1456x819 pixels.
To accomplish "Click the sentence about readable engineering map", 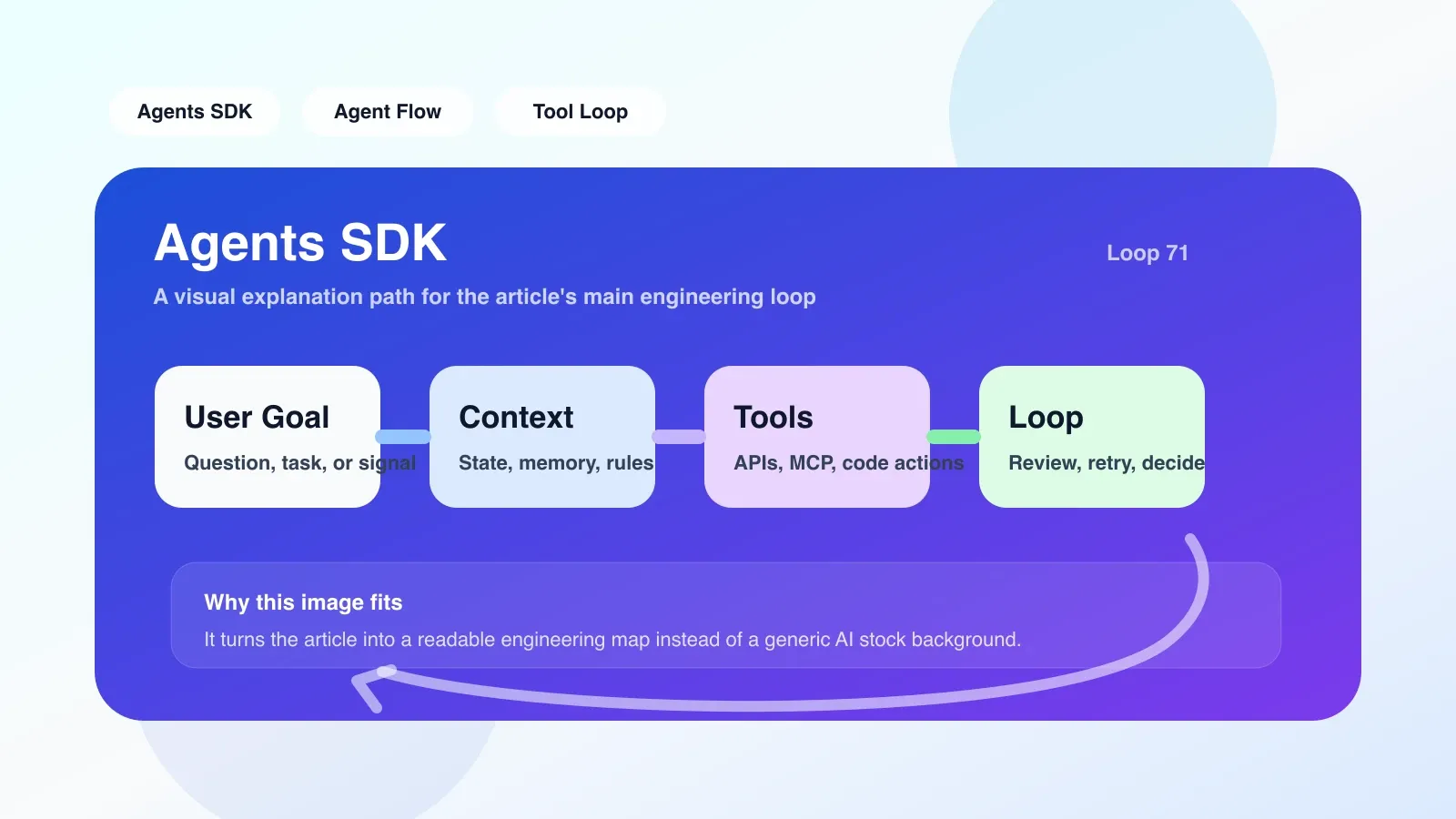I will 612,640.
